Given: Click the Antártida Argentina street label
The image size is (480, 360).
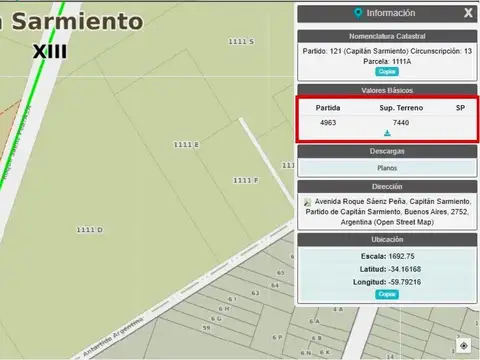Looking at the screenshot, I should [x=113, y=337].
